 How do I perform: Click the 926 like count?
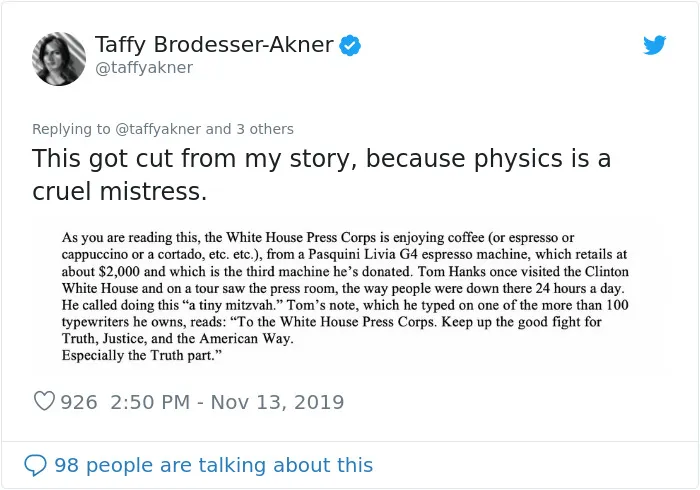tap(79, 402)
